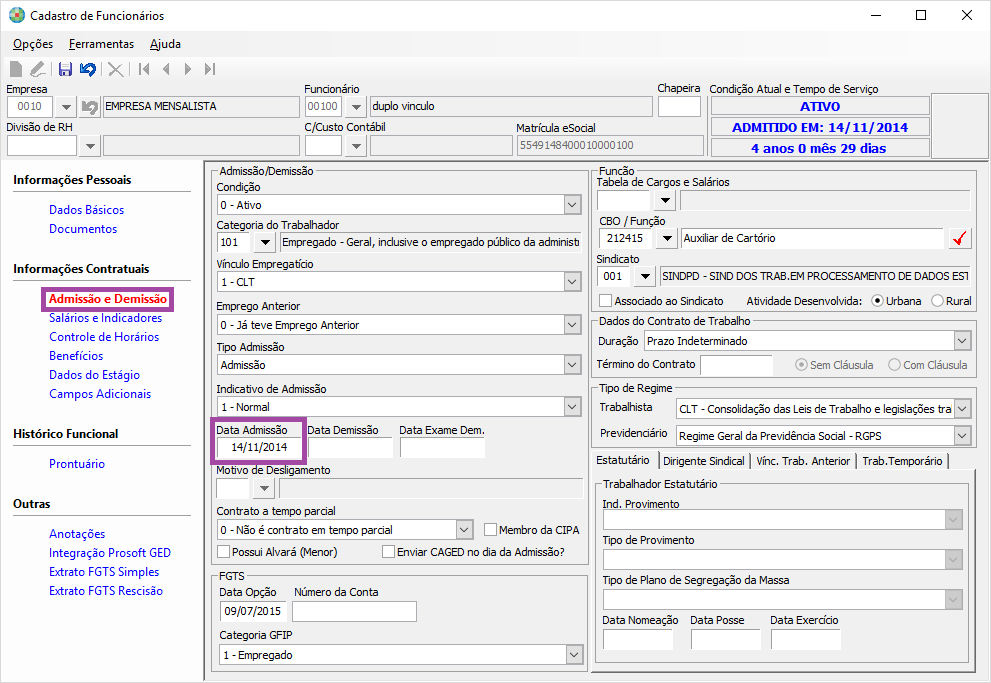Click the Delete X toolbar icon
The height and width of the screenshot is (683, 991).
[x=116, y=69]
